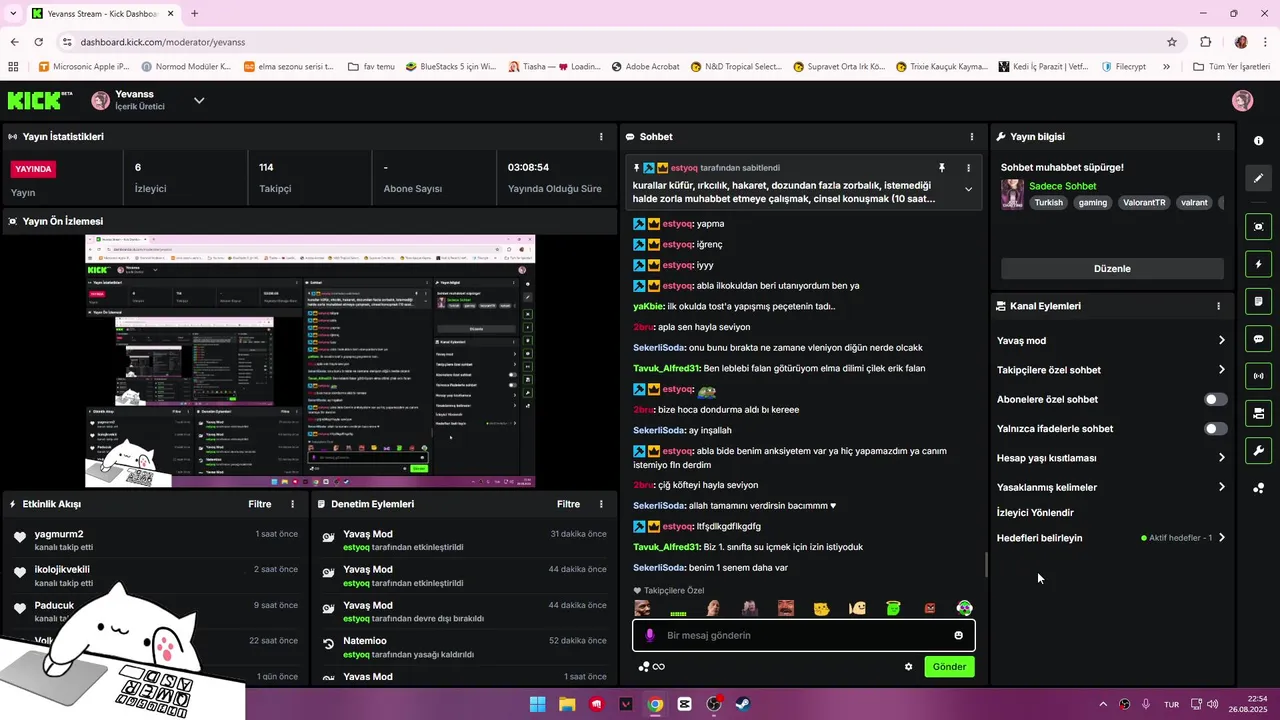
Task: Open emoji picker in message box
Action: pyautogui.click(x=959, y=635)
